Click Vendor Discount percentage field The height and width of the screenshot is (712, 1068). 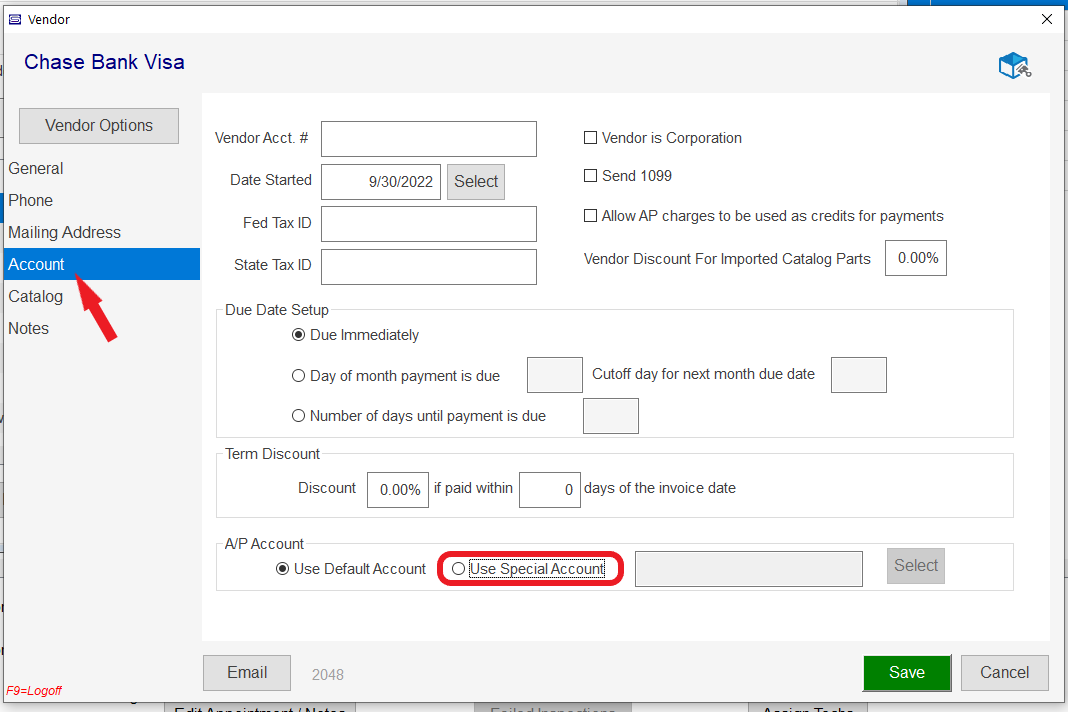(915, 258)
